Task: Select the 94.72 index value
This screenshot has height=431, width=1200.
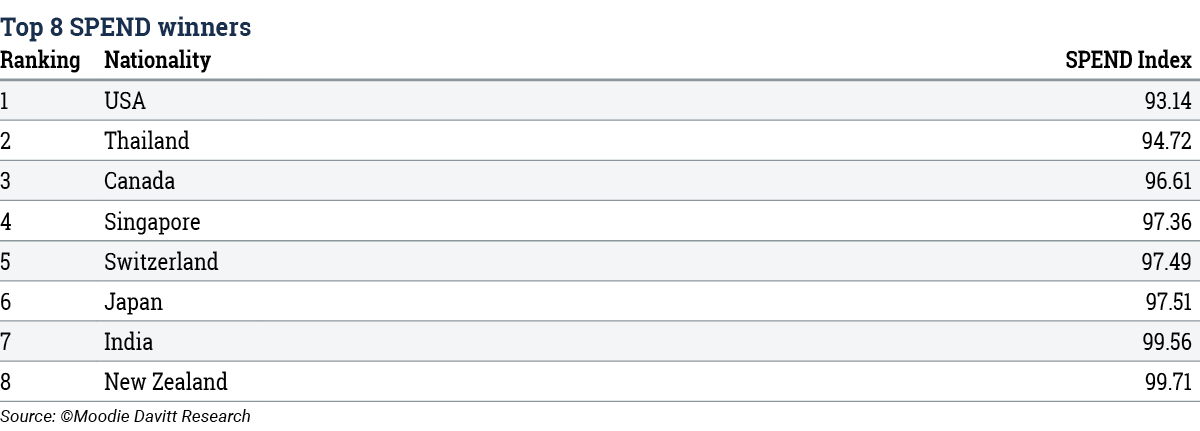Action: pyautogui.click(x=1167, y=141)
